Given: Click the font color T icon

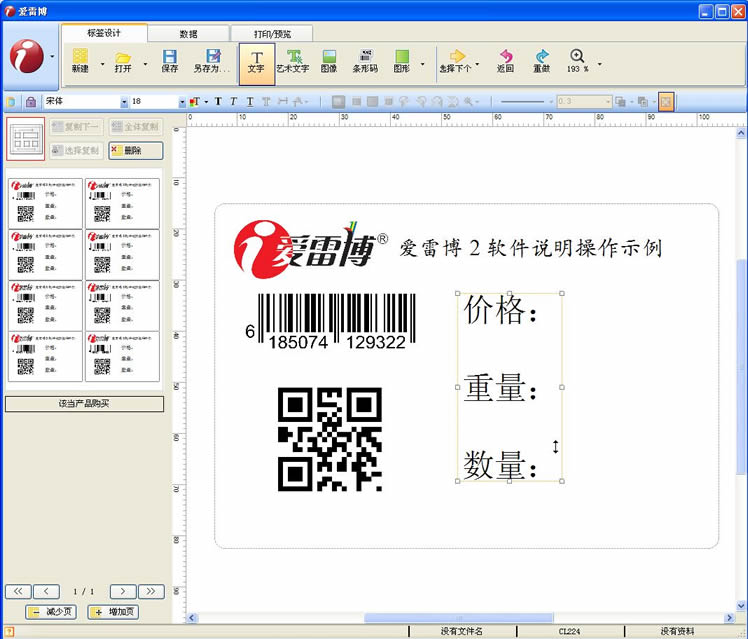Looking at the screenshot, I should tap(195, 102).
